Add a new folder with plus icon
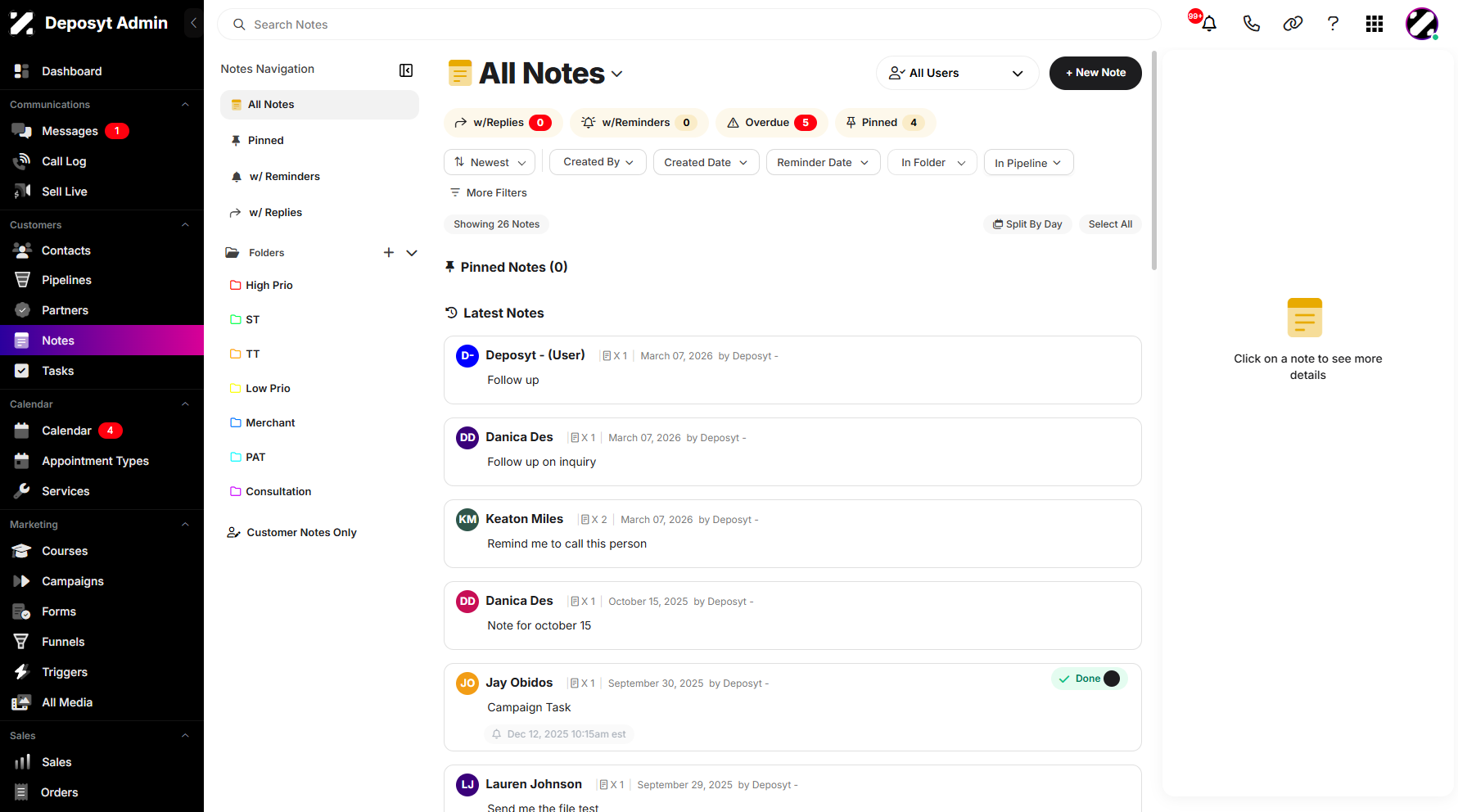The width and height of the screenshot is (1458, 812). point(389,253)
